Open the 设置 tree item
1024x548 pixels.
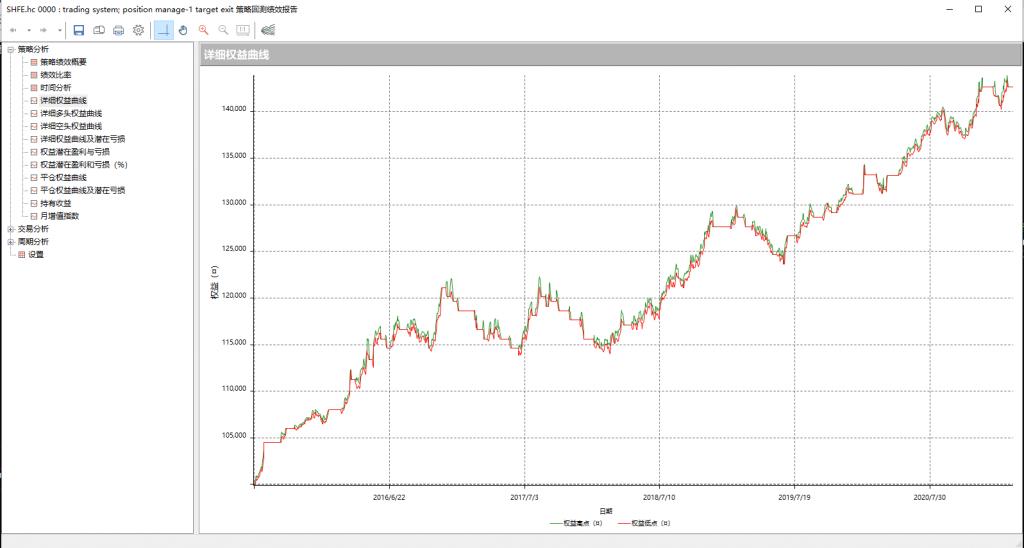[x=36, y=255]
